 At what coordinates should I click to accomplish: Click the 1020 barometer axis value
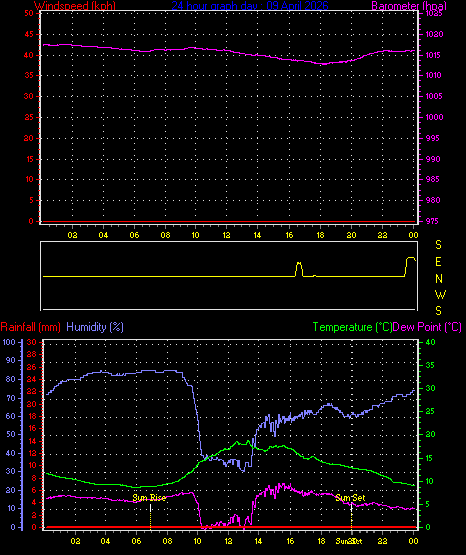434,35
